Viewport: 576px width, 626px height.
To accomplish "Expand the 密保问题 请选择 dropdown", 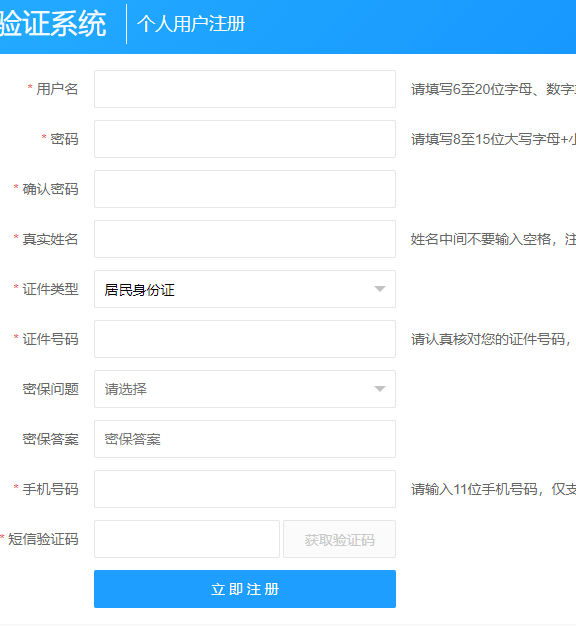I will pos(245,389).
